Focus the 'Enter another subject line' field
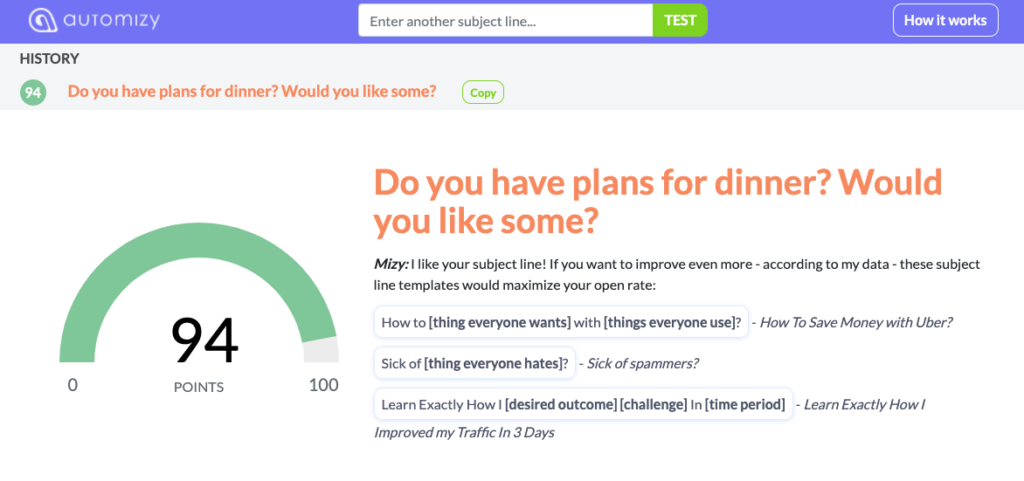Viewport: 1024px width, 481px height. pos(505,20)
